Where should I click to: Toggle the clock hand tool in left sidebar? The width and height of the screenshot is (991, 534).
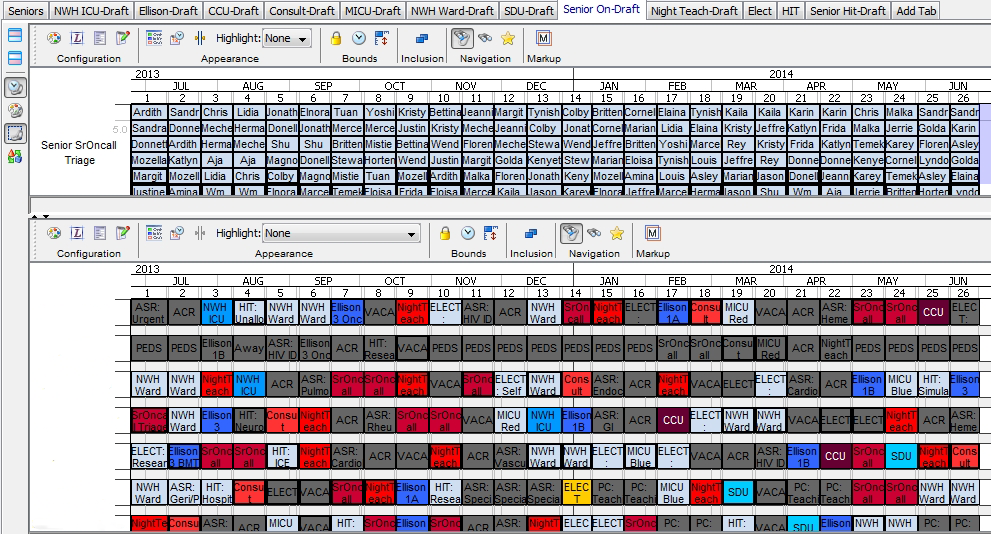(15, 87)
